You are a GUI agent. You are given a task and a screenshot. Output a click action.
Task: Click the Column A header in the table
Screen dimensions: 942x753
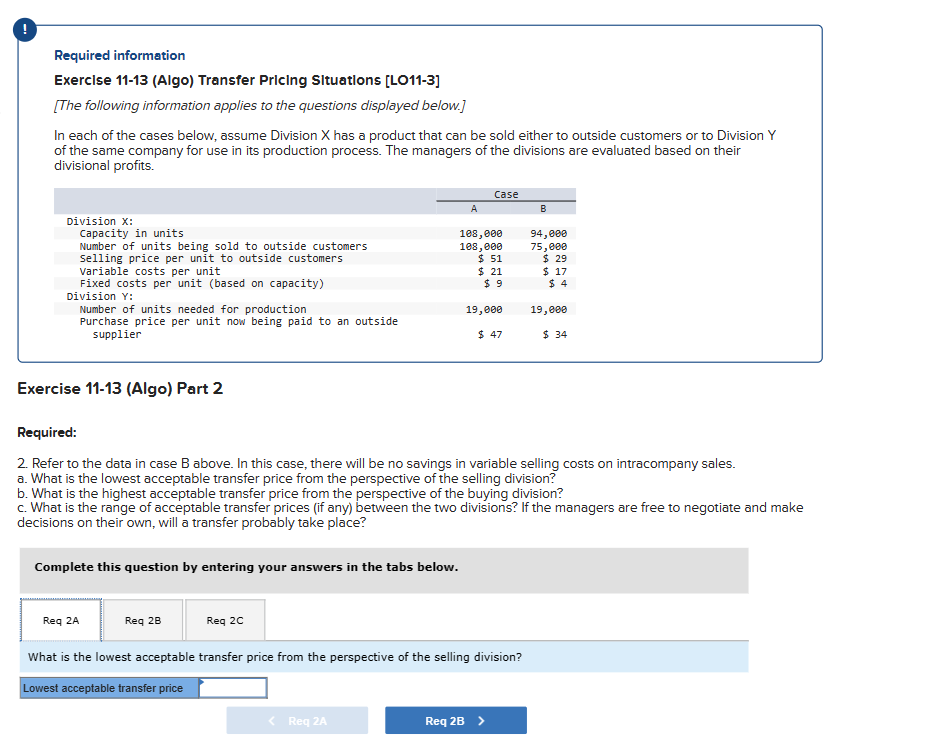473,208
